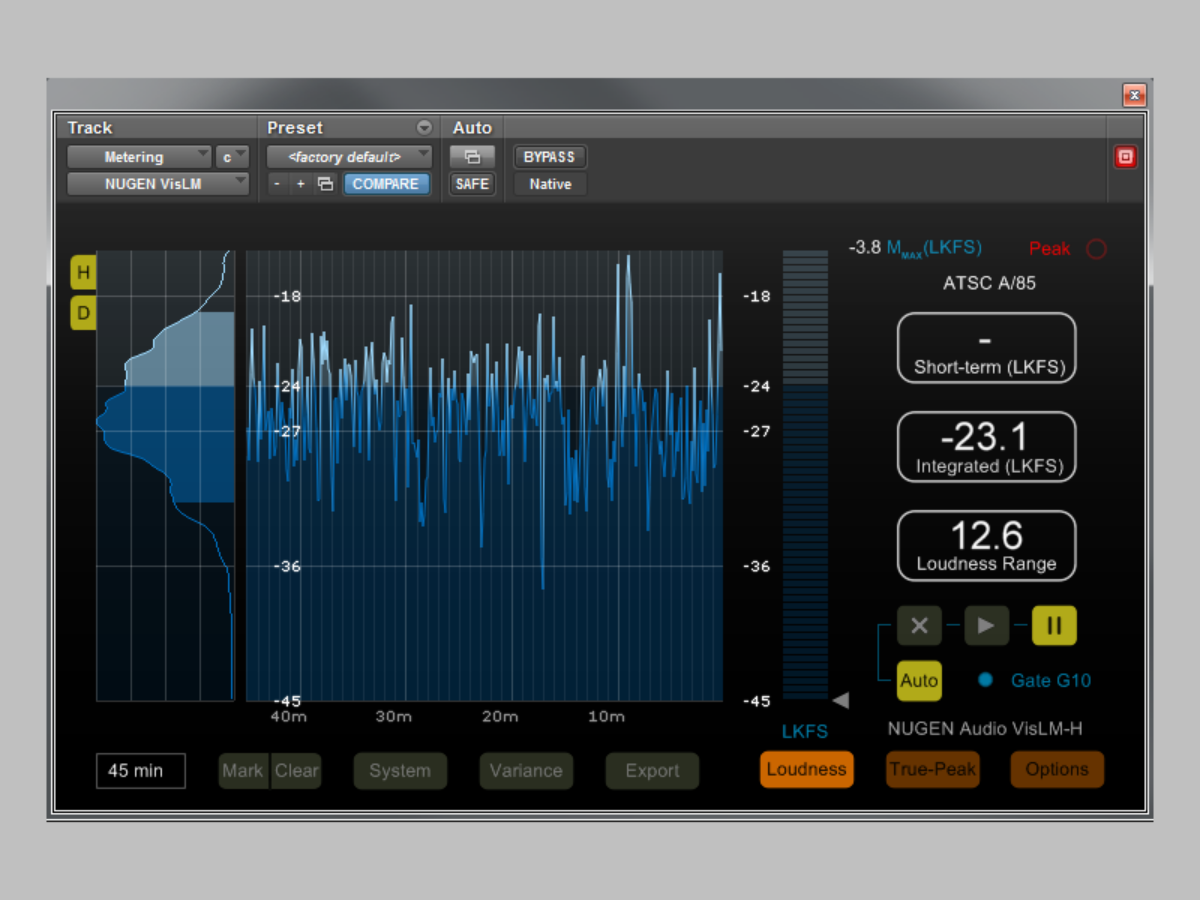Bypass the plugin with BYPASS button

point(550,157)
